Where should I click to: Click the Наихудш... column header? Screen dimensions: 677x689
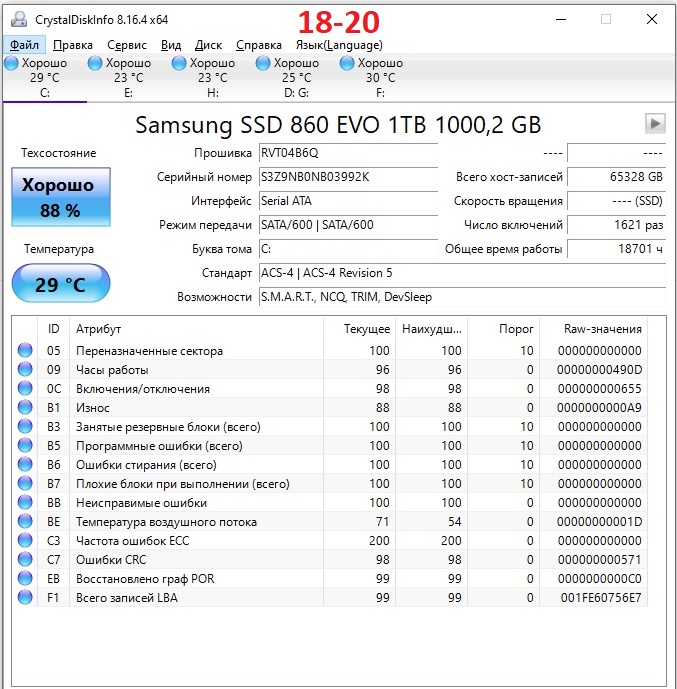431,329
